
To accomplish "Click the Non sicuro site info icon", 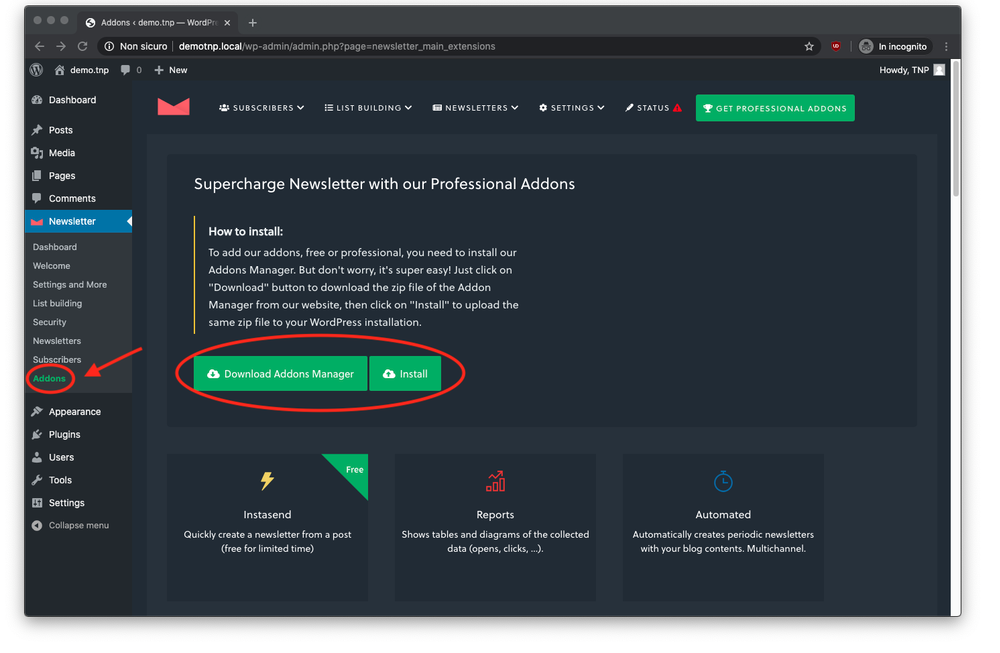I will tap(109, 47).
